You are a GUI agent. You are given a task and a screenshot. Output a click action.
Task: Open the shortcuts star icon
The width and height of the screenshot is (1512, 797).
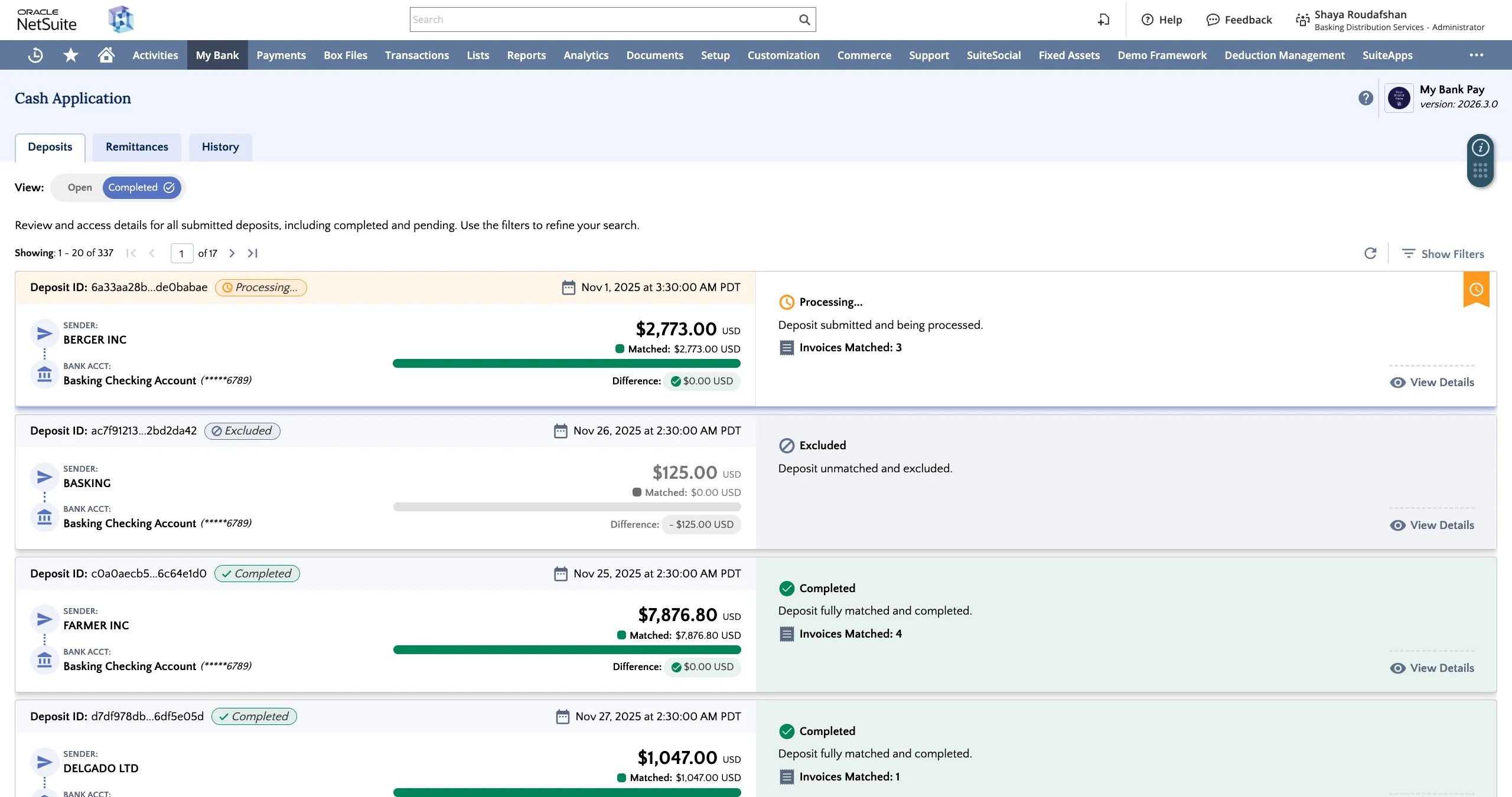71,55
